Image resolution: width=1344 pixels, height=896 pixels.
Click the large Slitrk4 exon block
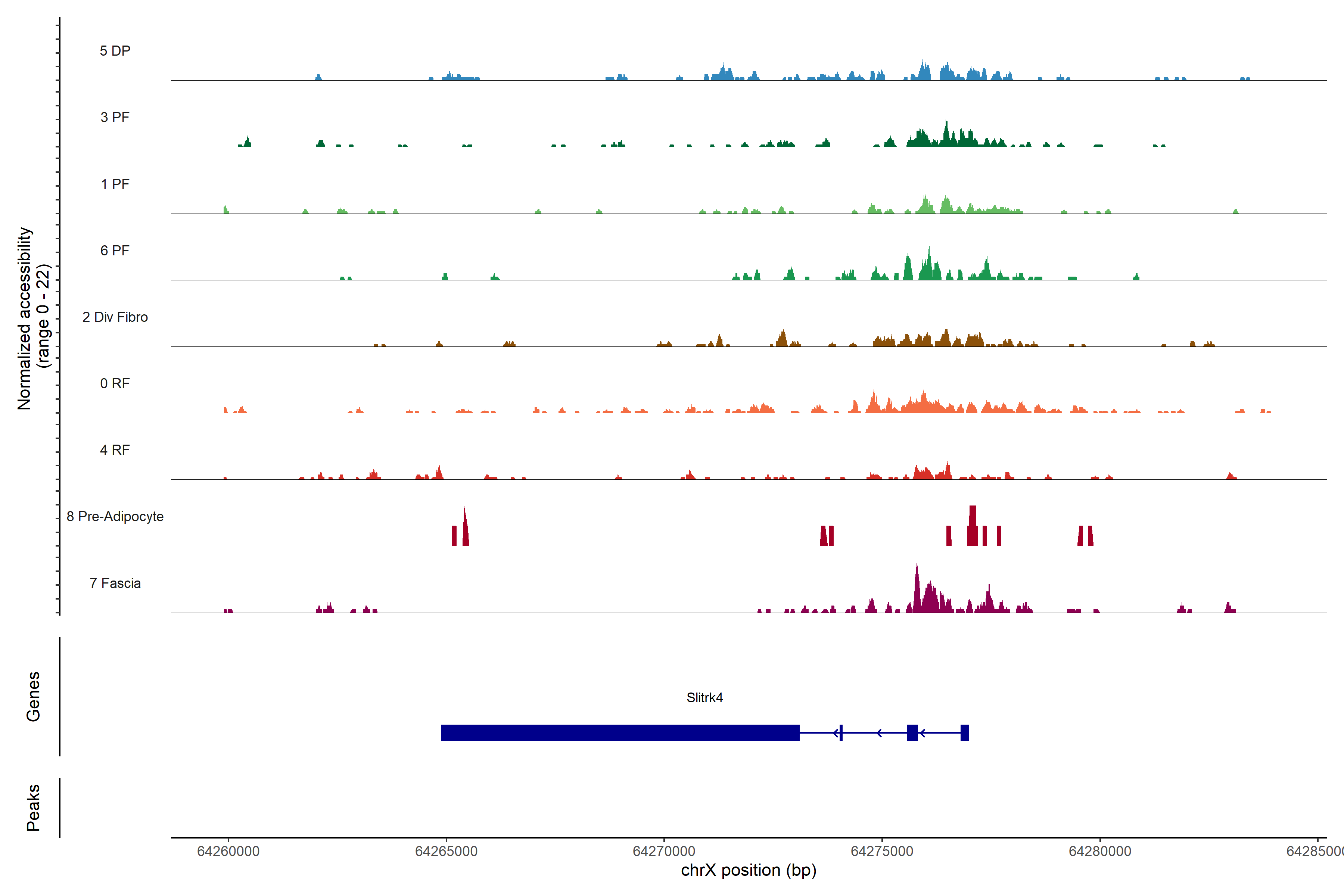pos(620,732)
